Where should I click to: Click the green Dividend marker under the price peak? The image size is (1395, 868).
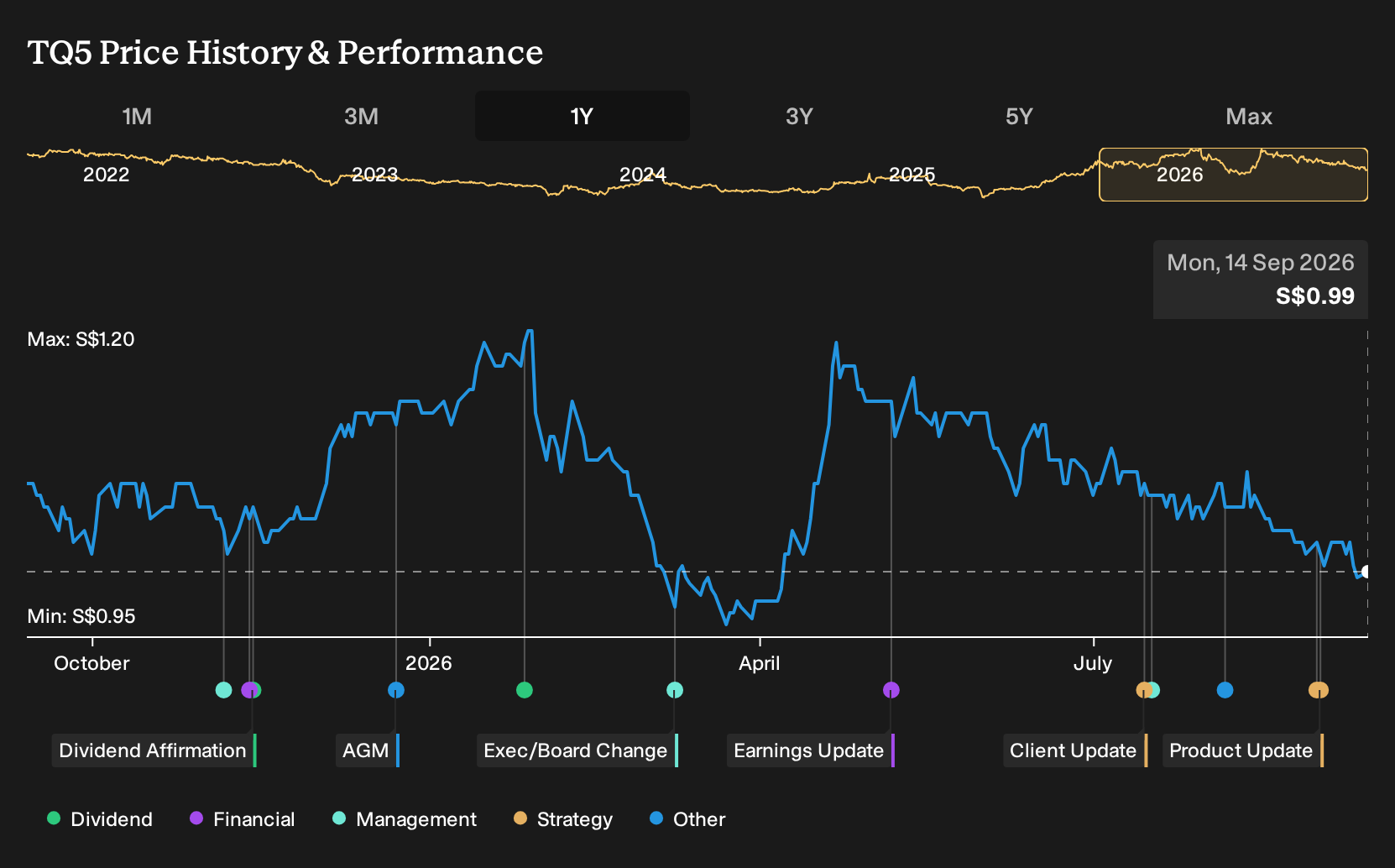(525, 690)
